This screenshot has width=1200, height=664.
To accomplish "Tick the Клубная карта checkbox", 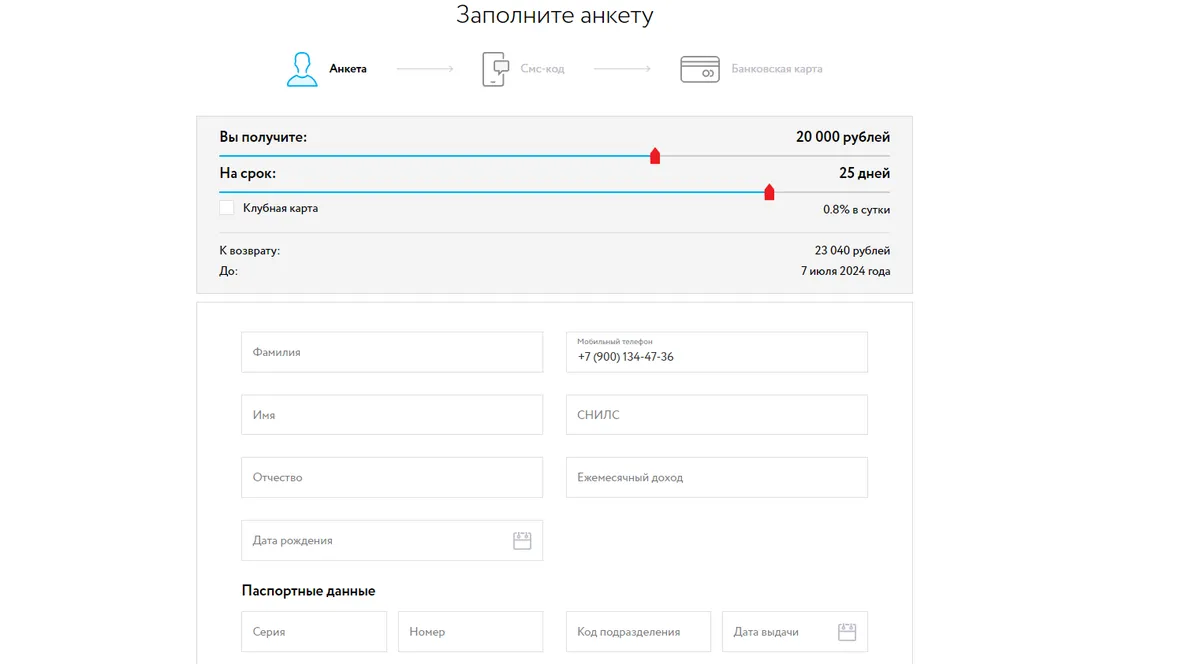I will (x=227, y=208).
